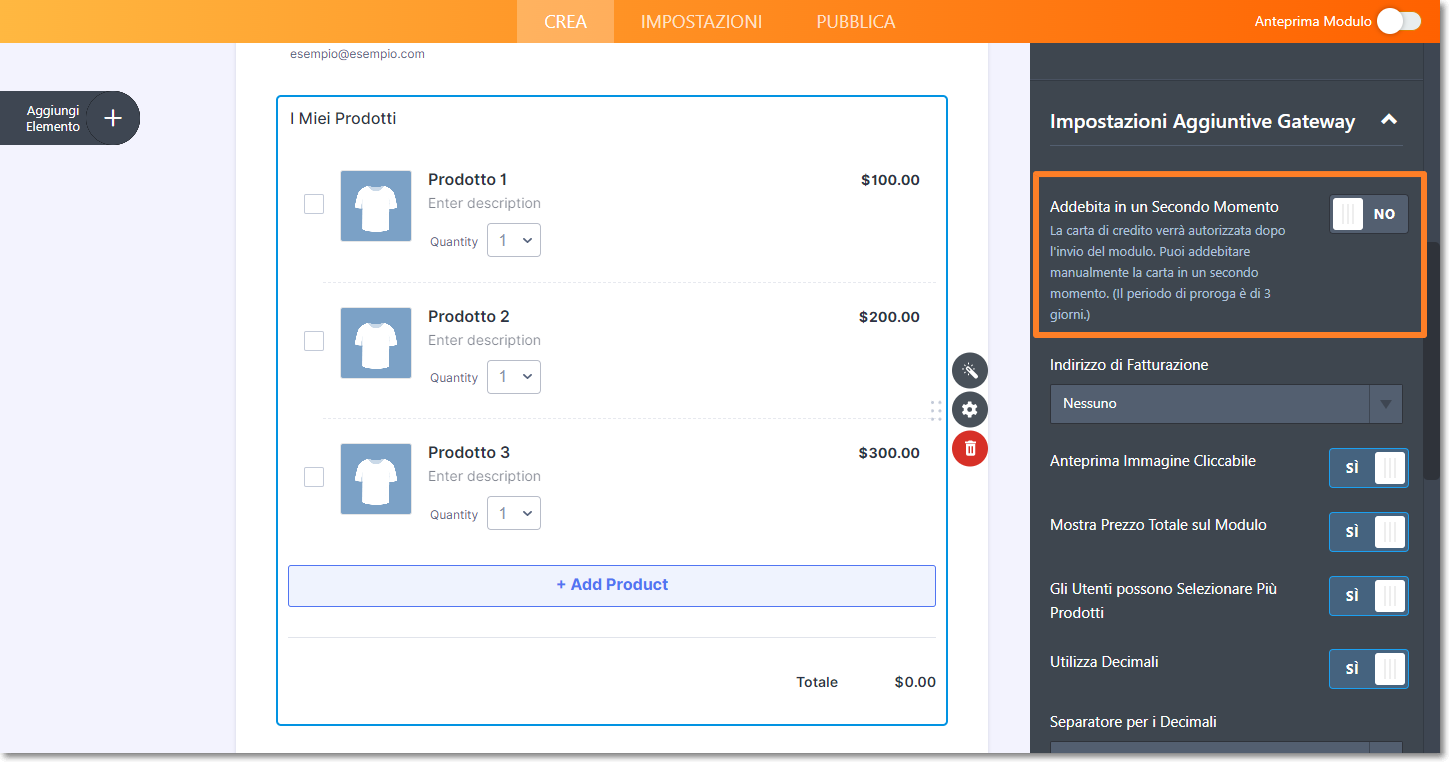Click the $300.00 price

(x=889, y=453)
